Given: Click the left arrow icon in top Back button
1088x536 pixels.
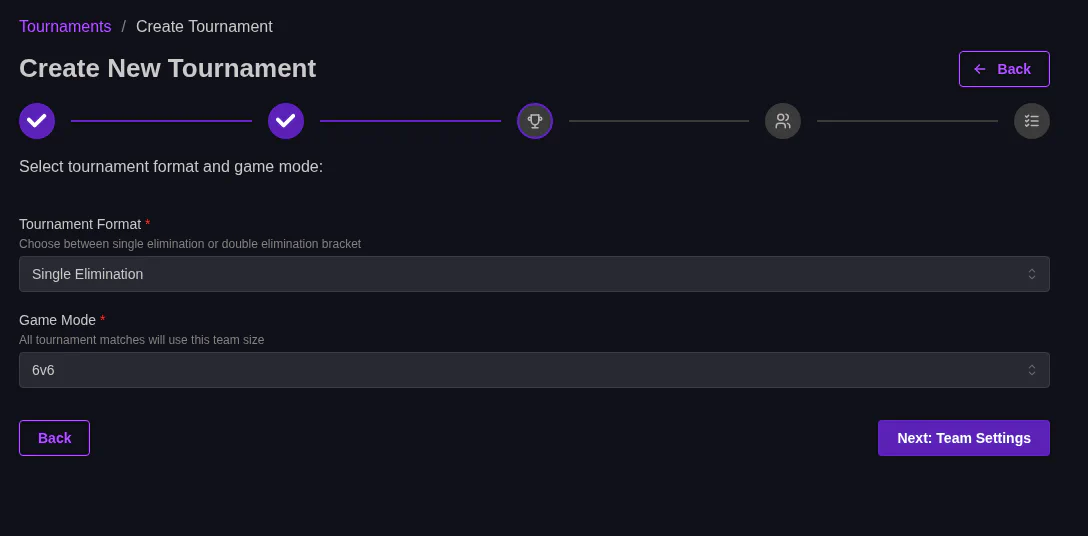Looking at the screenshot, I should point(980,69).
